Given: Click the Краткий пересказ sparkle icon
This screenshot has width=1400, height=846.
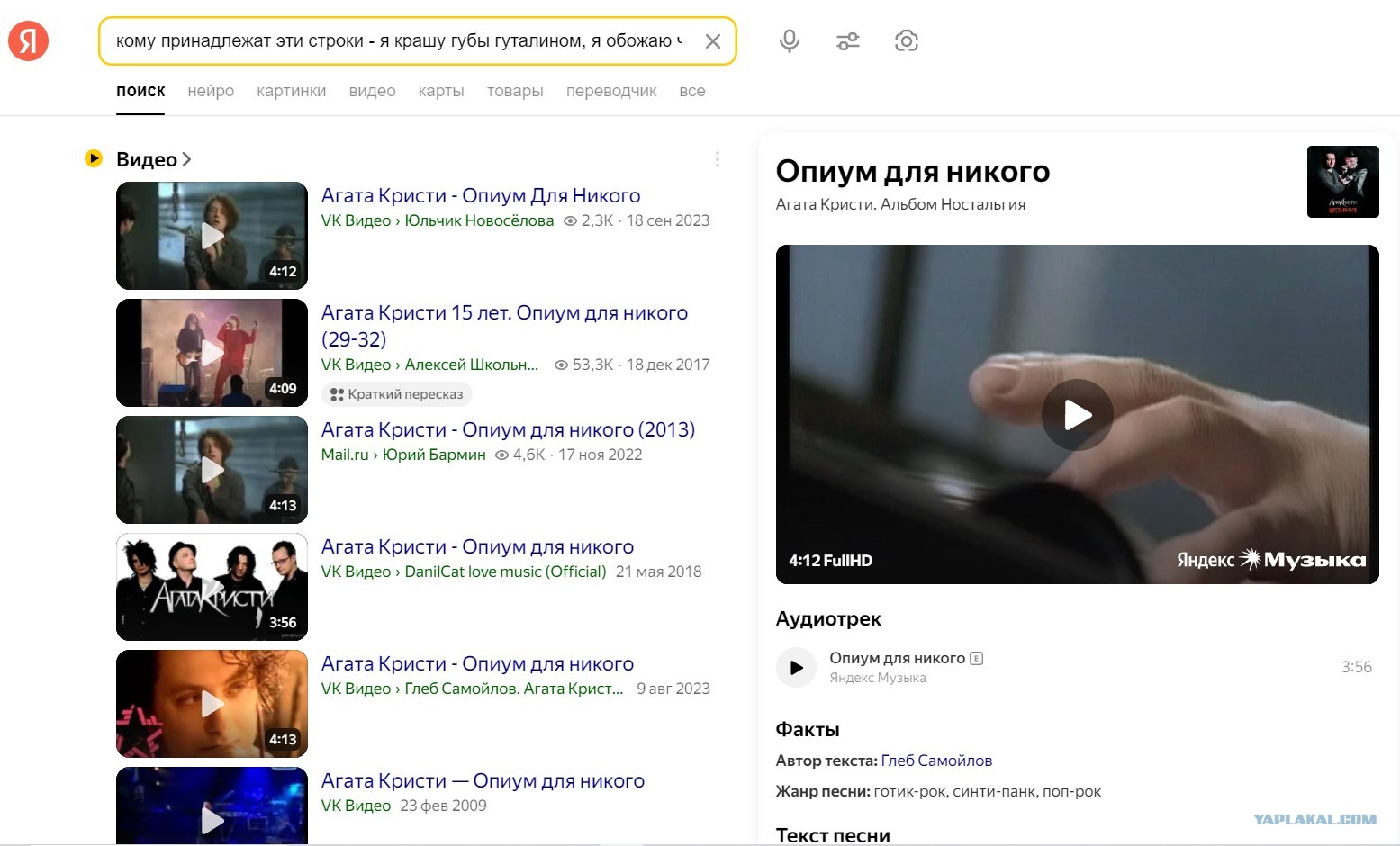Looking at the screenshot, I should [337, 394].
